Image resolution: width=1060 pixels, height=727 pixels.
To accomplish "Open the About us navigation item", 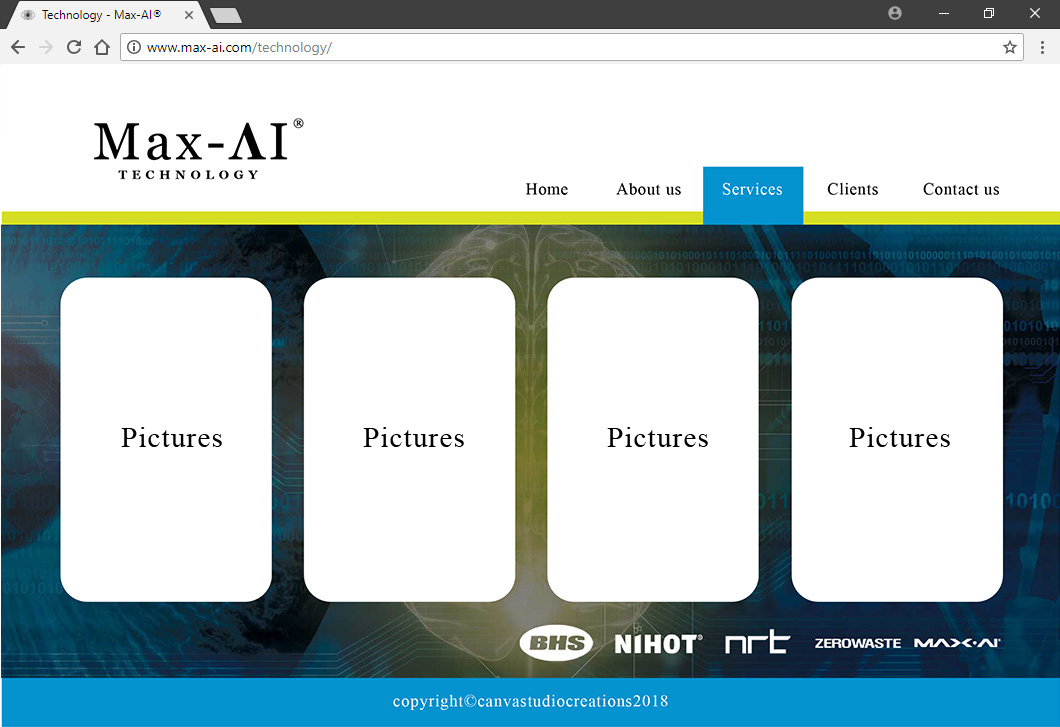I will [648, 189].
